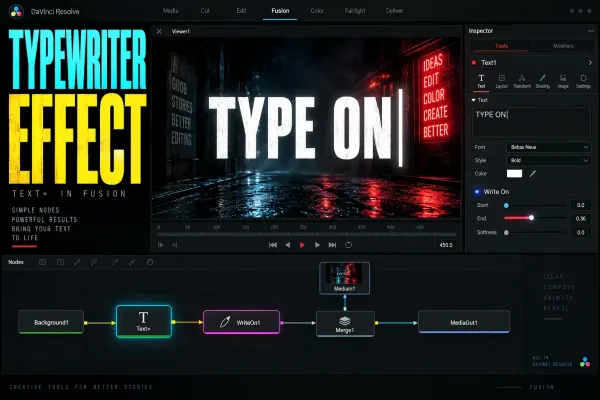This screenshot has height=400, width=600.
Task: Collapse the Text section triangle
Action: pos(474,100)
